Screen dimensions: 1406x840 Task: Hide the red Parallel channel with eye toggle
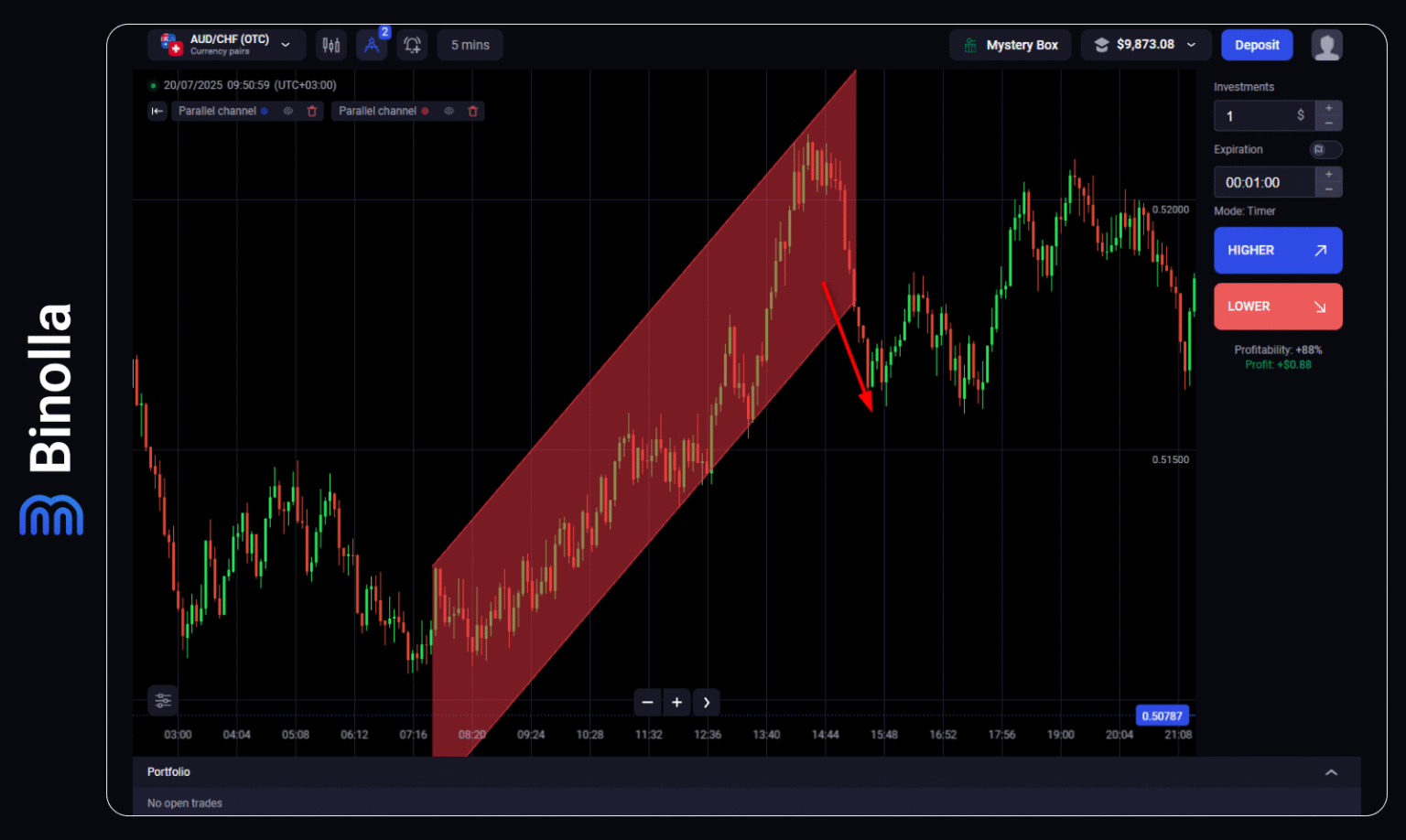449,111
